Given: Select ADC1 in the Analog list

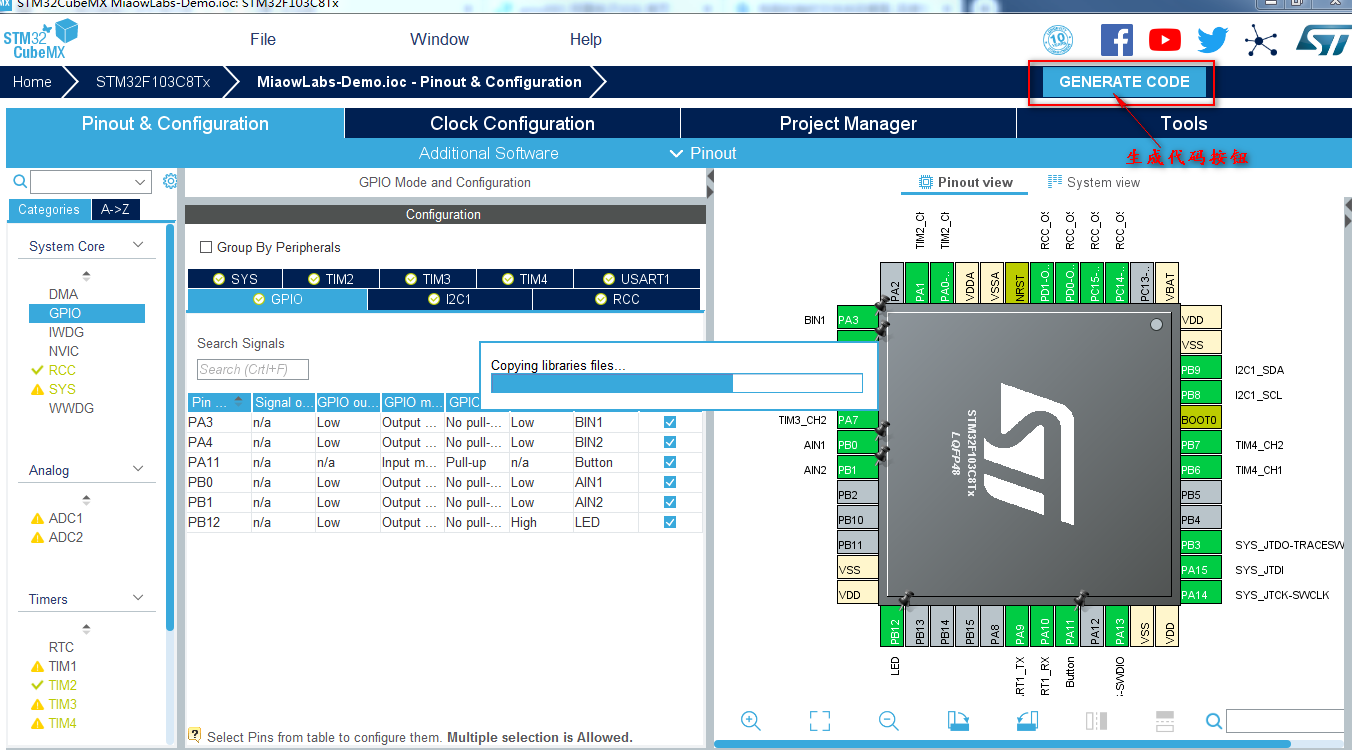Looking at the screenshot, I should 66,518.
